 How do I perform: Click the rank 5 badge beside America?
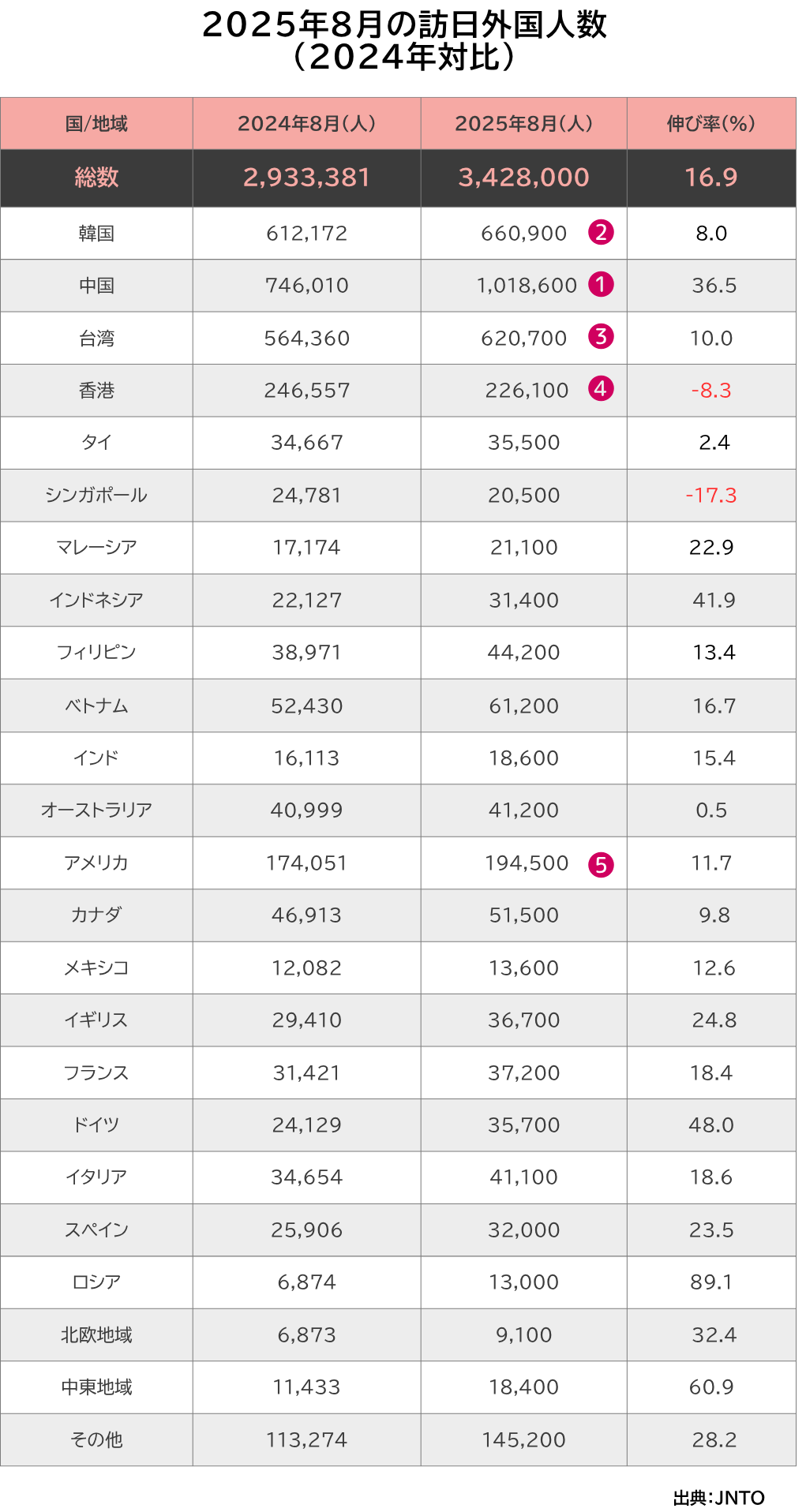click(601, 865)
